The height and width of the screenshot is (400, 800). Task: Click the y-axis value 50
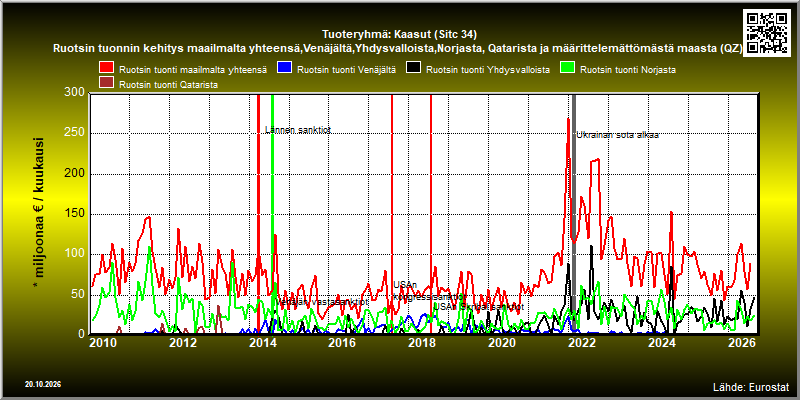(x=79, y=294)
